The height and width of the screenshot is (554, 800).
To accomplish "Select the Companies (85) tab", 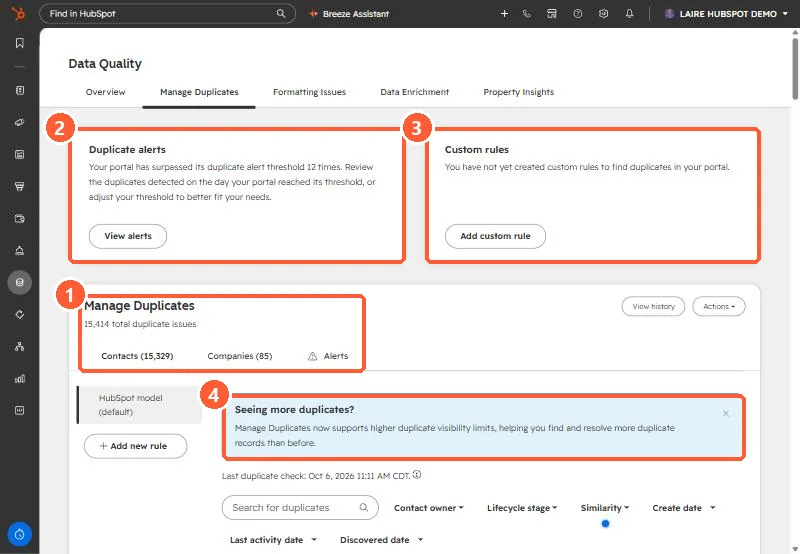I will pos(240,356).
